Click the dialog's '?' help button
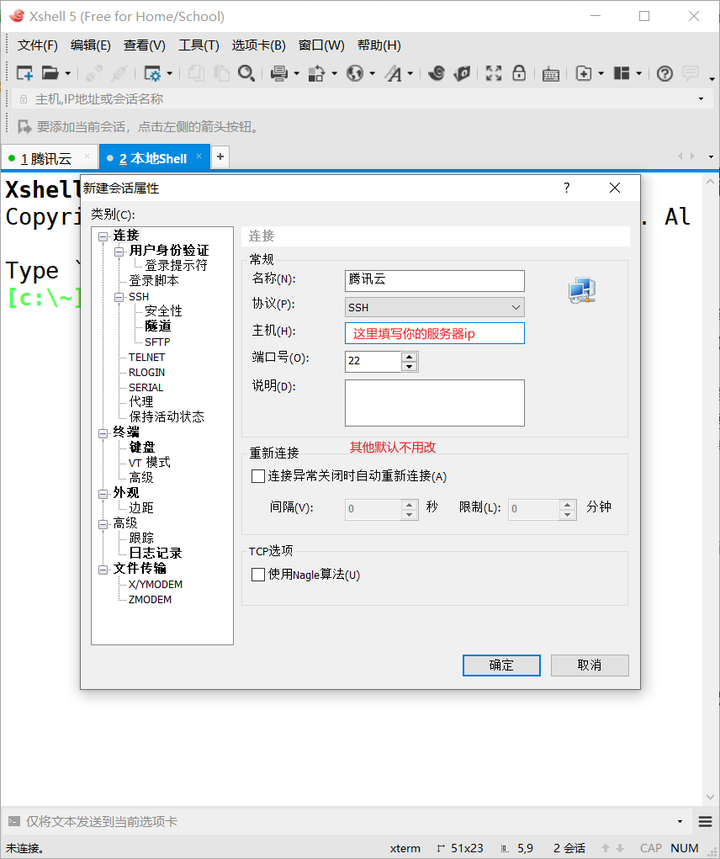The image size is (720, 859). [567, 188]
